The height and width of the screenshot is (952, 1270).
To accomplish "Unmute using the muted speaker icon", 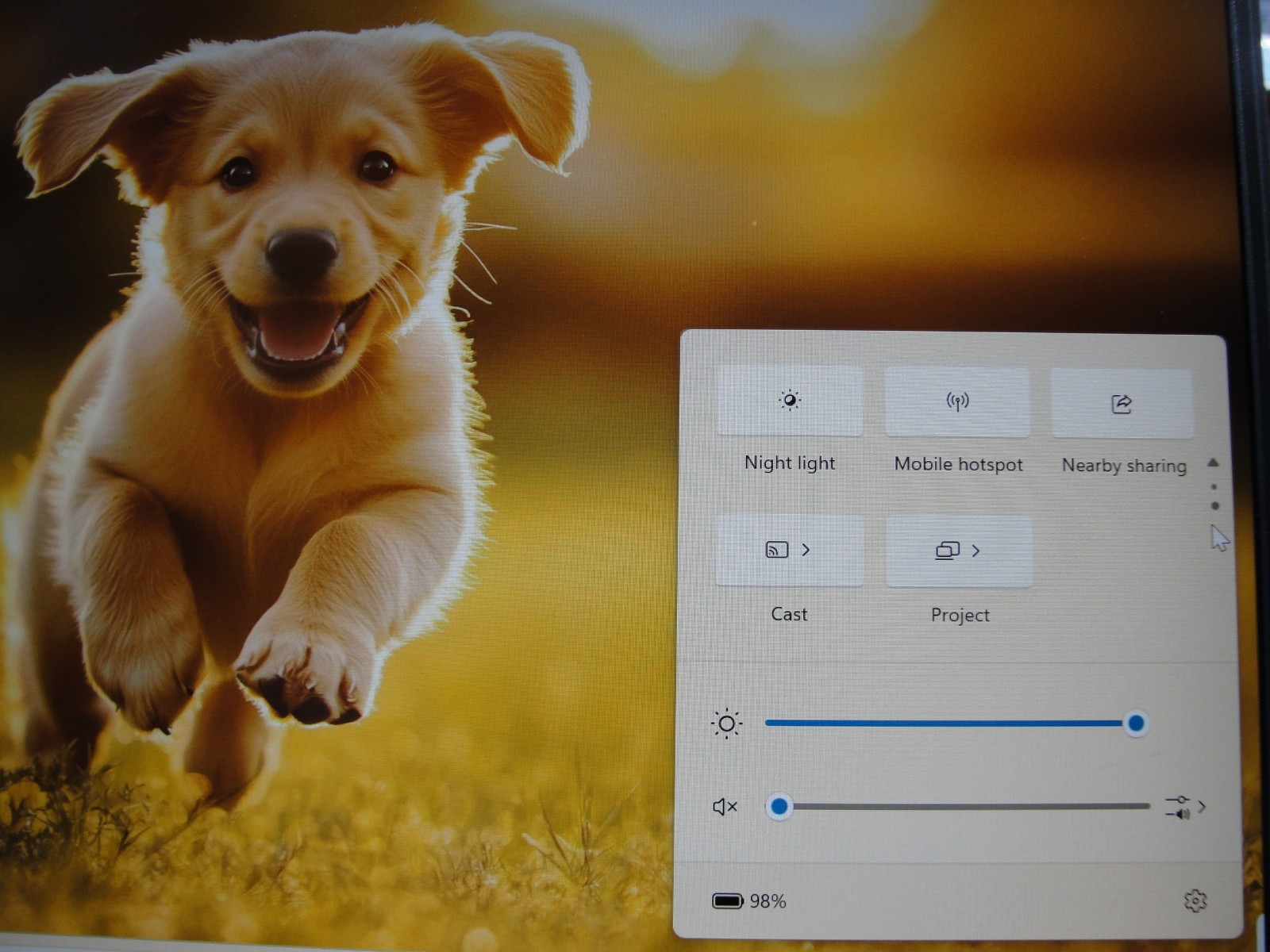I will coord(725,807).
